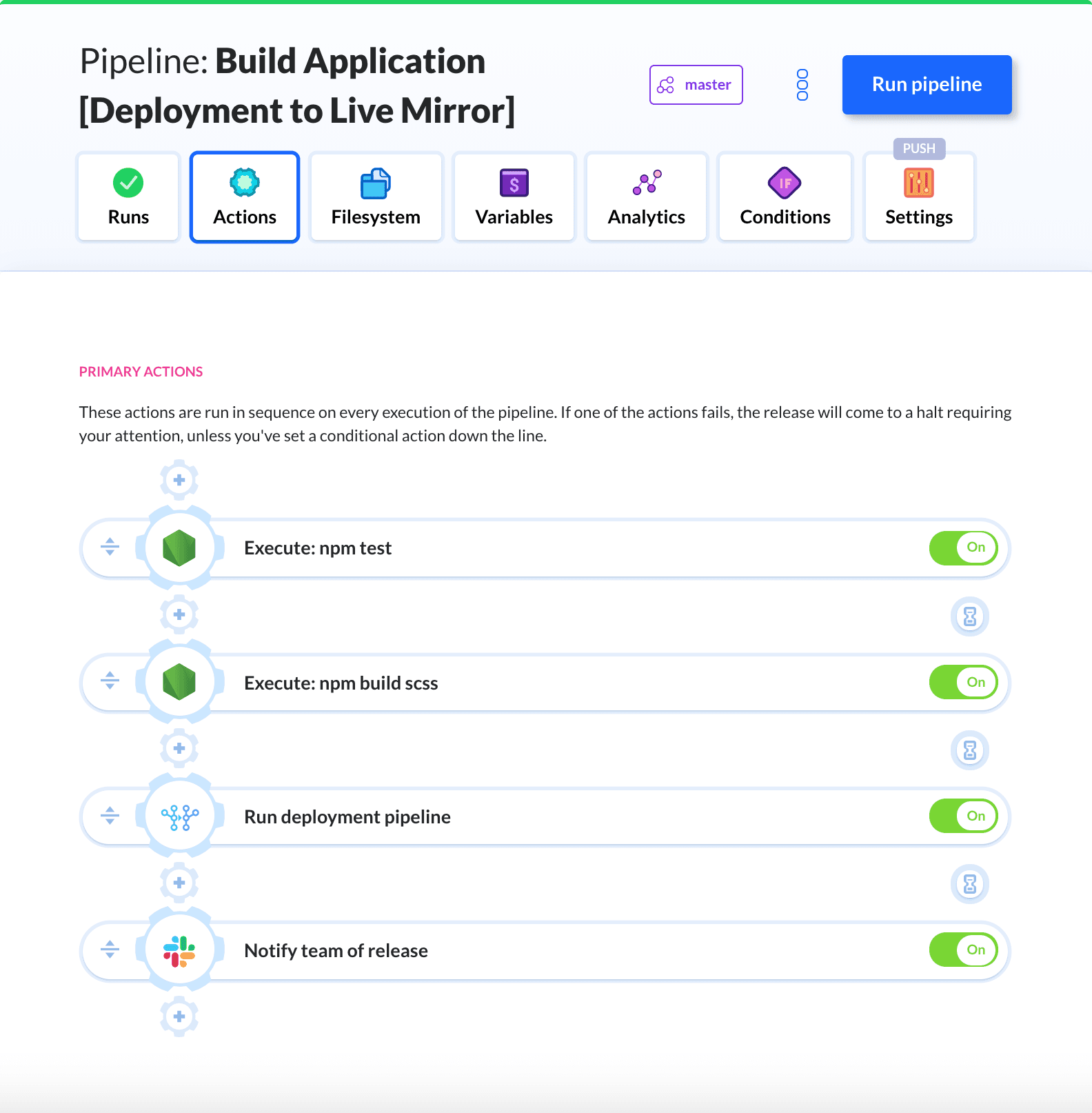Click the hourglass icon below Run deployment pipeline
The width and height of the screenshot is (1092, 1113).
tap(969, 884)
